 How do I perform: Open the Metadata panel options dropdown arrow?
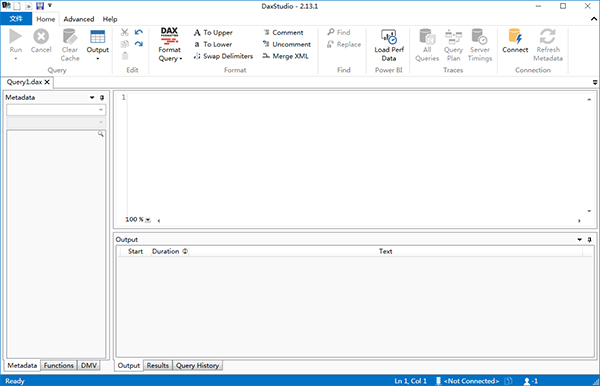[92, 98]
